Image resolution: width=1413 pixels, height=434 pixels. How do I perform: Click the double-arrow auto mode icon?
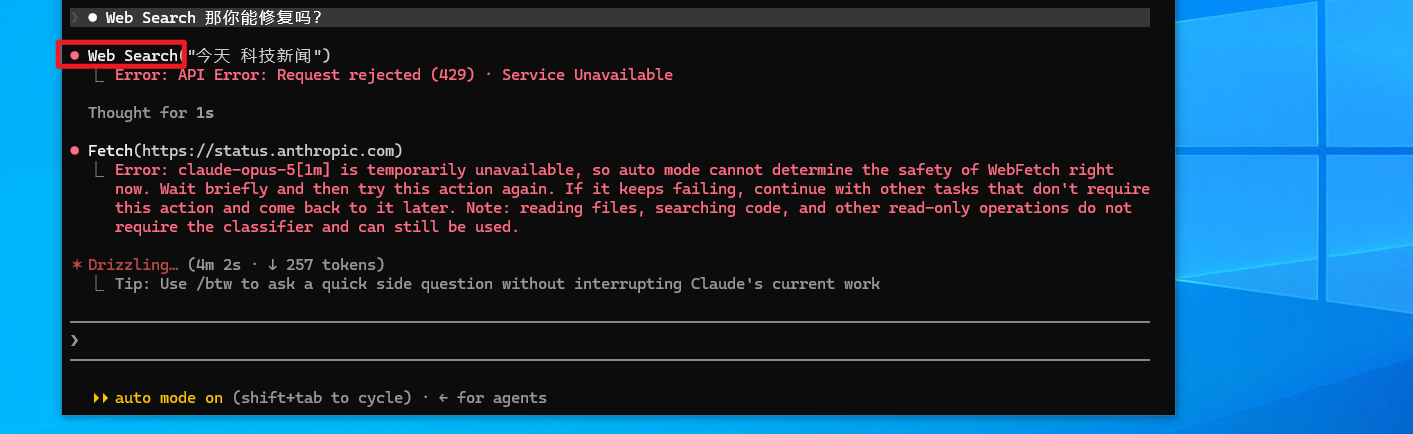(x=100, y=398)
